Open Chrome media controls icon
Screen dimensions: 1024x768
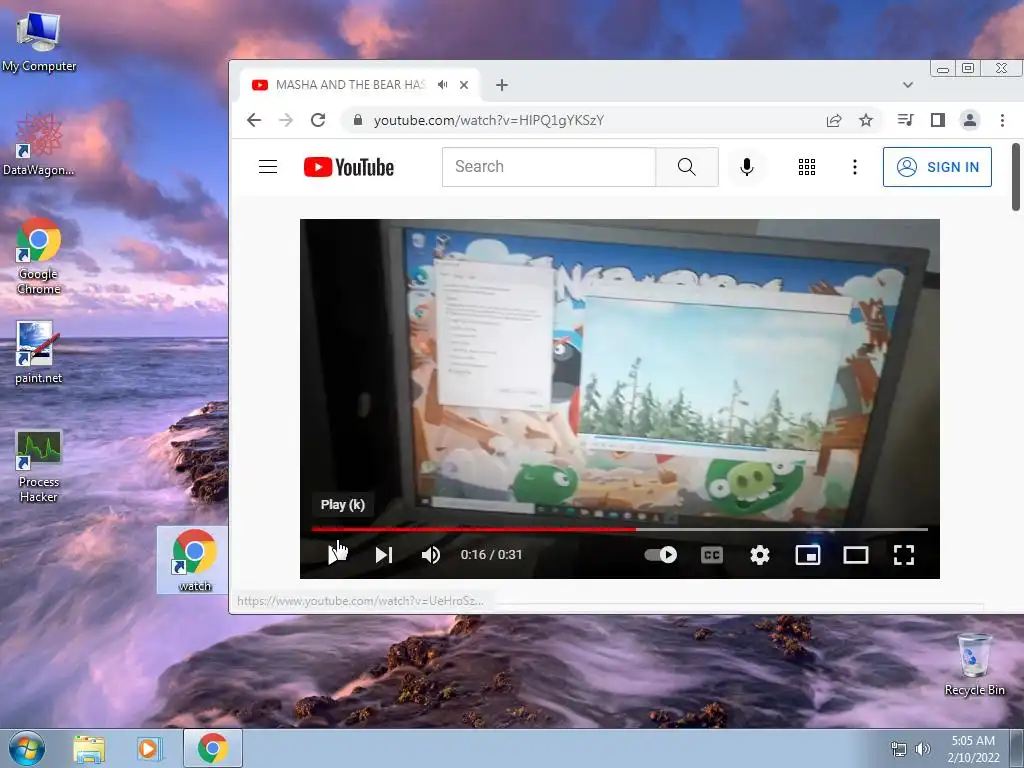tap(905, 120)
